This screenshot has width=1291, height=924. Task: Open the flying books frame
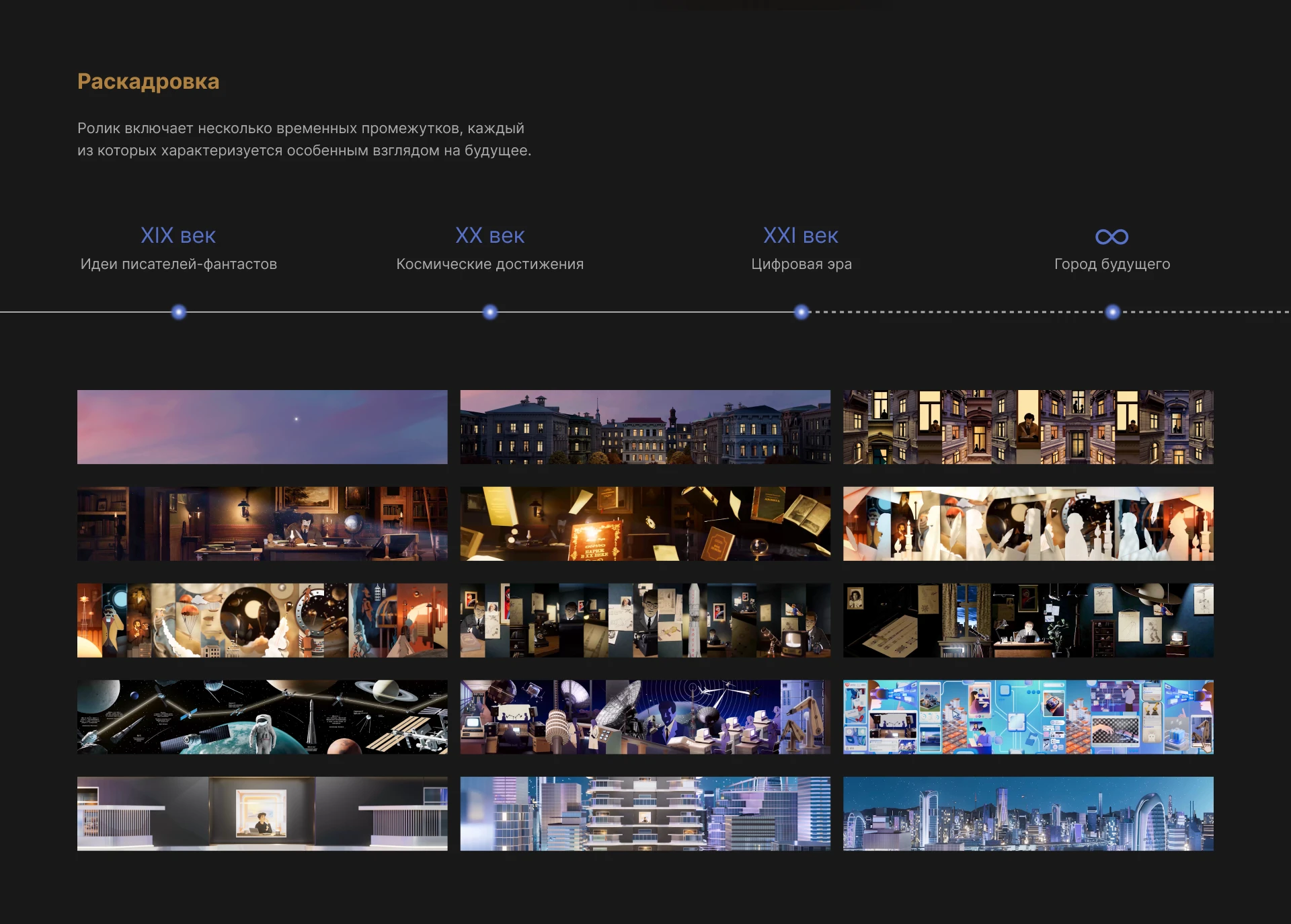pyautogui.click(x=645, y=524)
